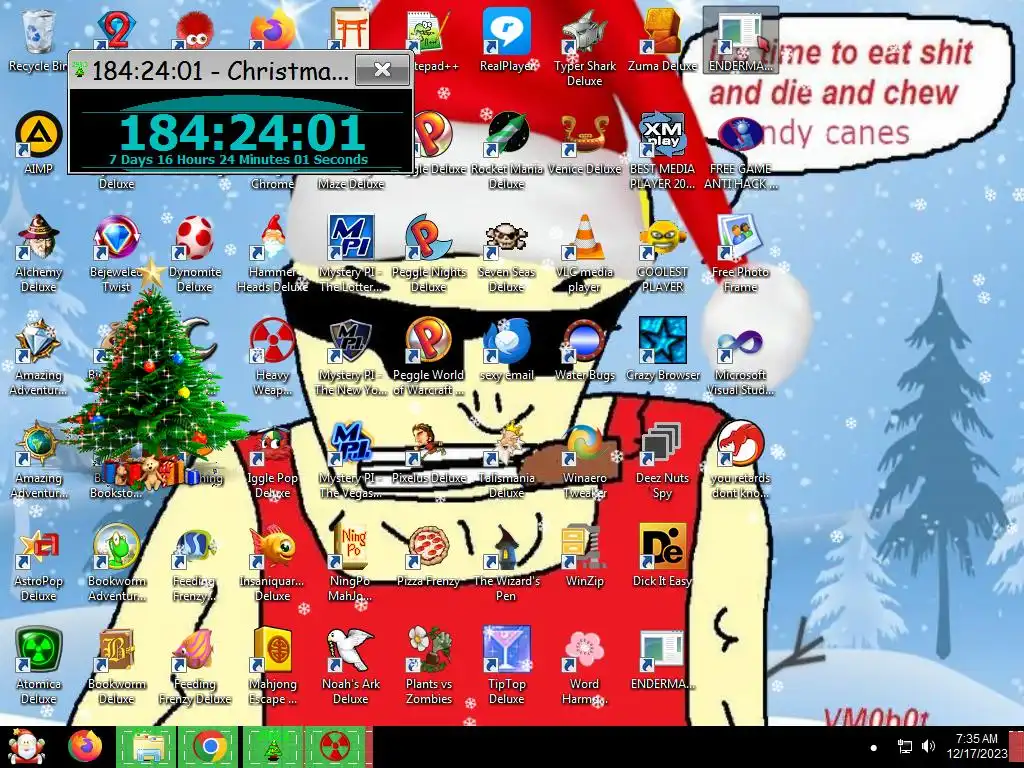Screen dimensions: 1024x768
Task: Open Bookworm Deluxe shortcut
Action: tap(116, 666)
